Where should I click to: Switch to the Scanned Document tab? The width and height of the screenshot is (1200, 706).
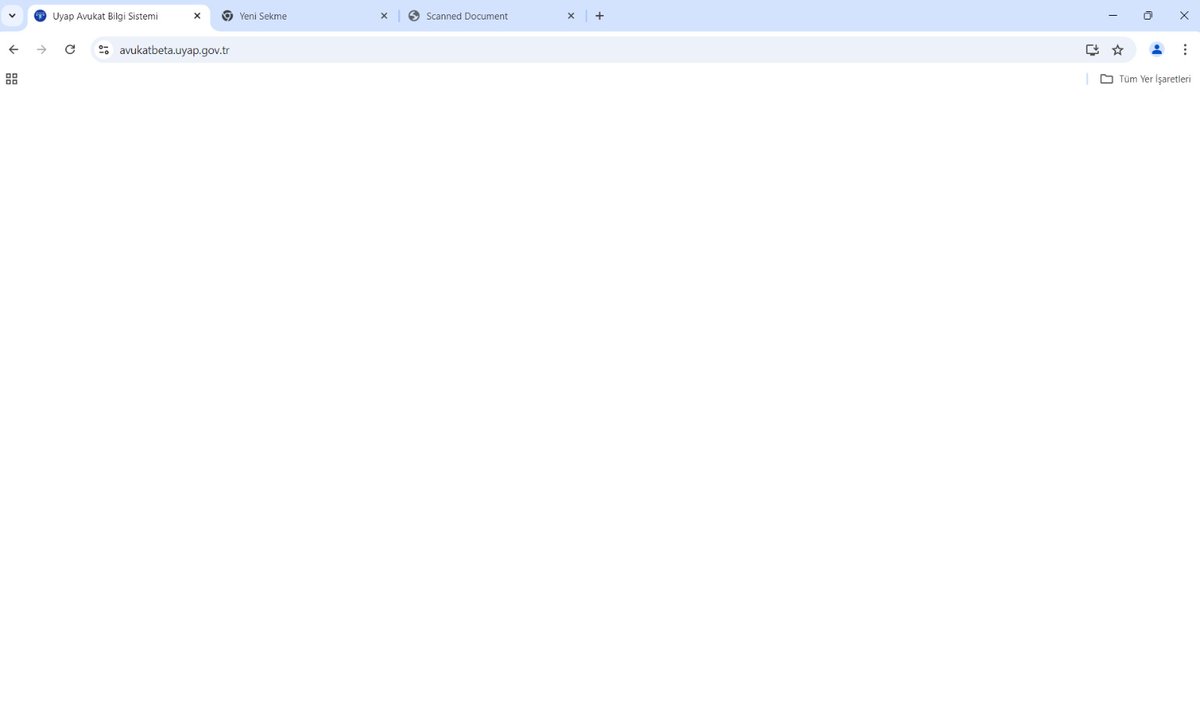492,16
